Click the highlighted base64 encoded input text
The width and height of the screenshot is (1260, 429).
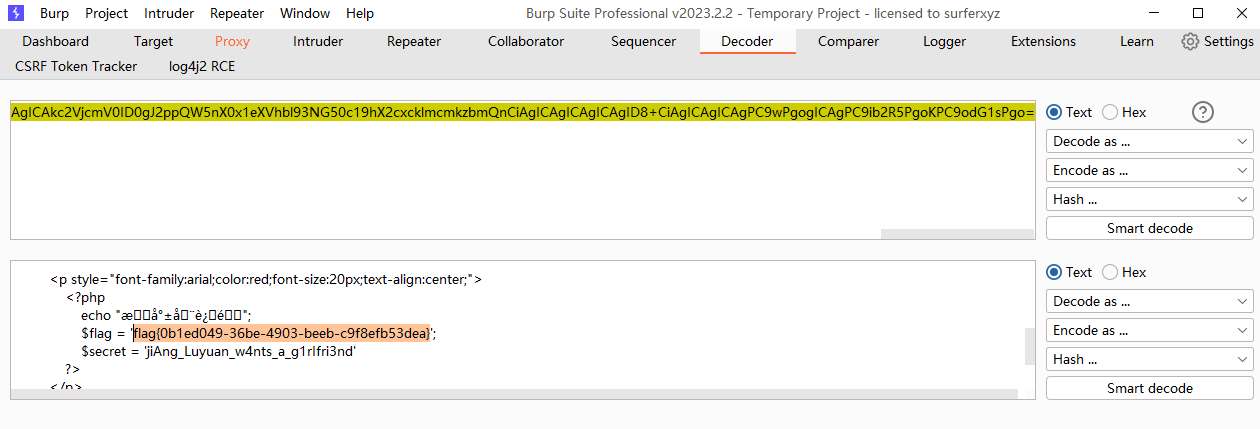[x=523, y=112]
